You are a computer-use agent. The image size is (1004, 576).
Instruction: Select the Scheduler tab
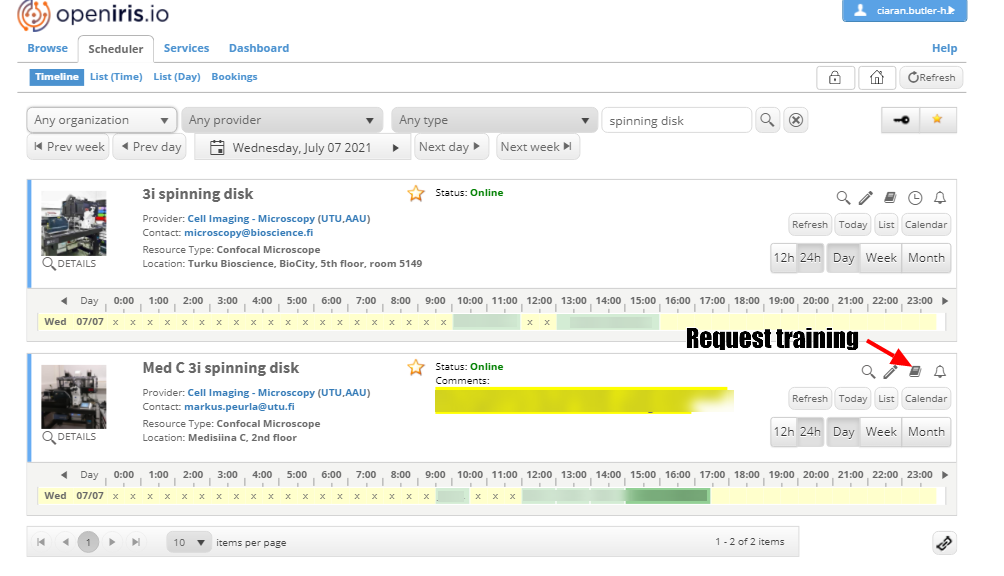(116, 49)
